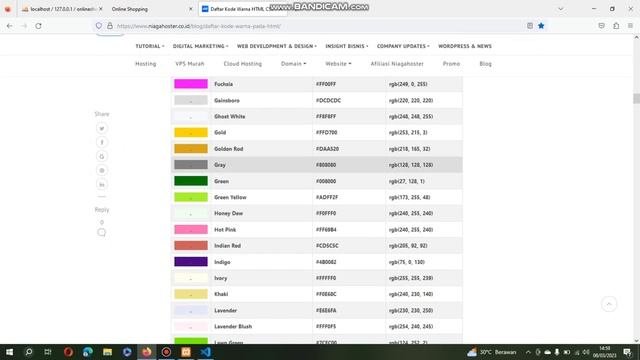Screen dimensions: 640x360
Task: Open Cloud Hosting link
Action: coord(242,64)
